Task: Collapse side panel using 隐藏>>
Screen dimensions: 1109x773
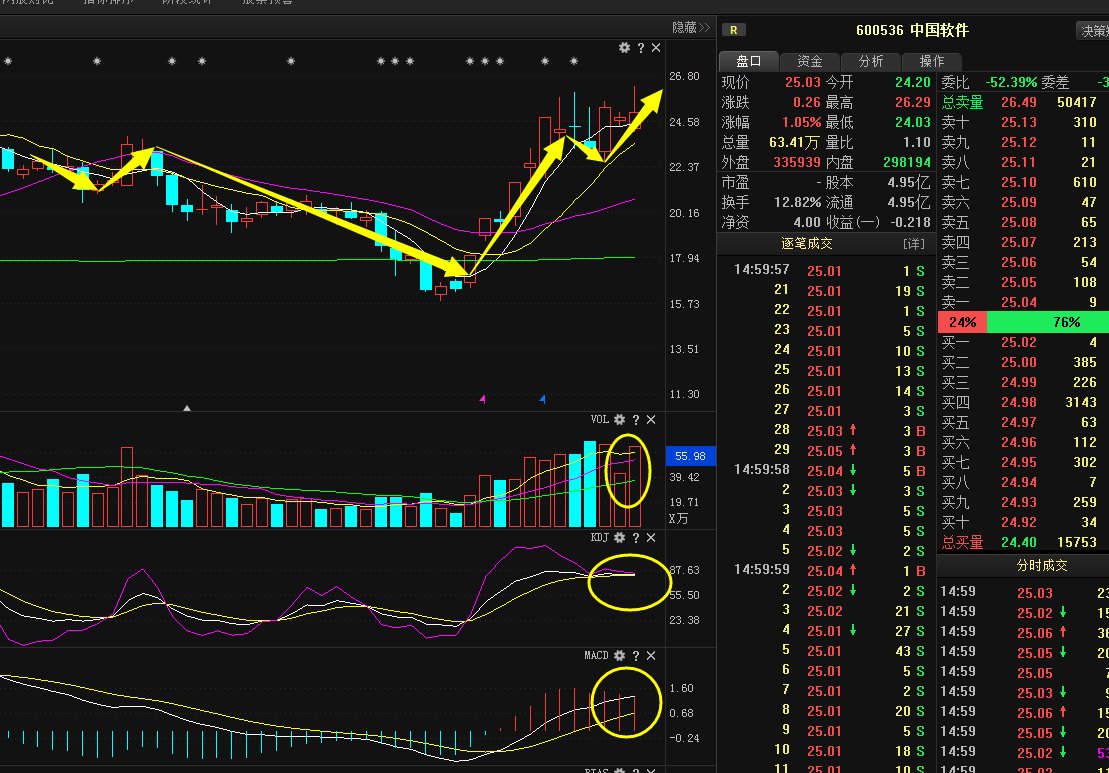Action: click(x=690, y=28)
